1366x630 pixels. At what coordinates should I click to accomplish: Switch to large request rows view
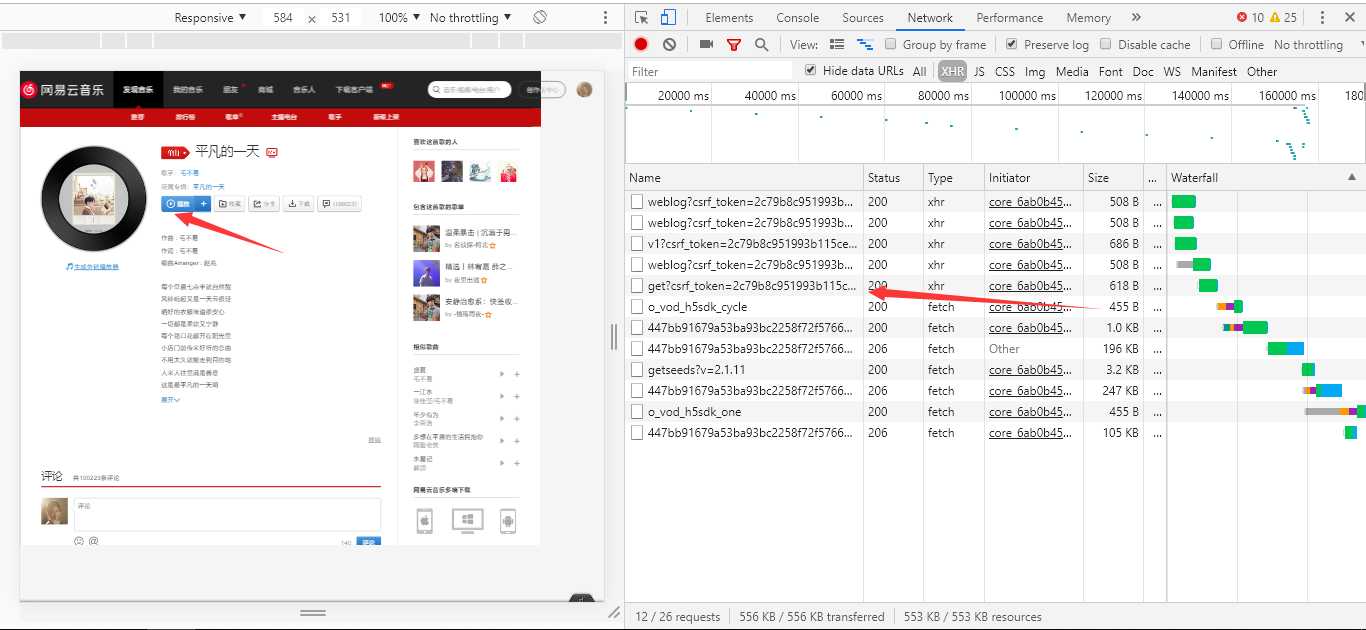837,45
